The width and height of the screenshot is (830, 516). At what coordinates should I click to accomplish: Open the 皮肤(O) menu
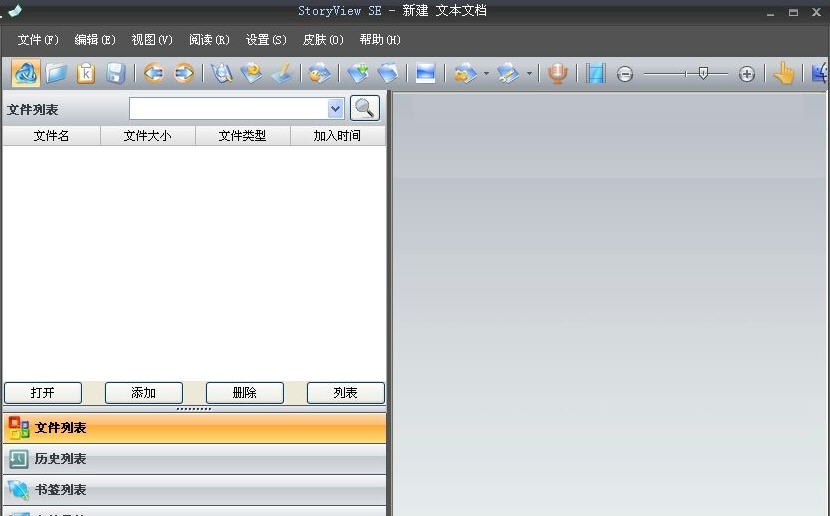[323, 40]
